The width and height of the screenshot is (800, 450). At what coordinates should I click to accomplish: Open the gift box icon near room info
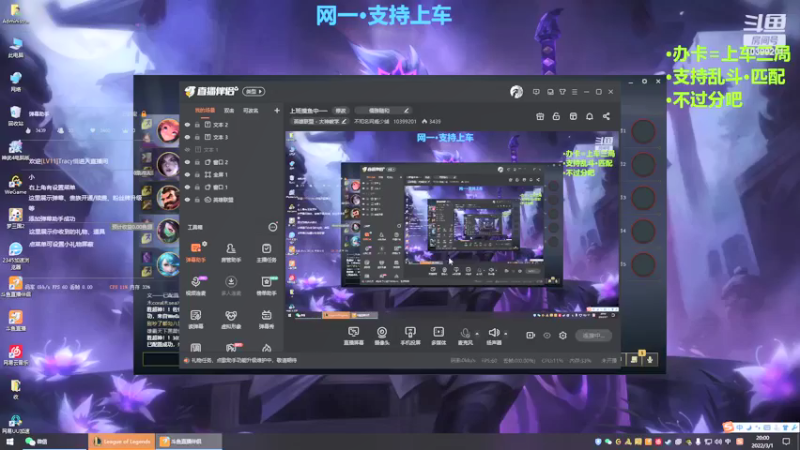click(x=540, y=116)
